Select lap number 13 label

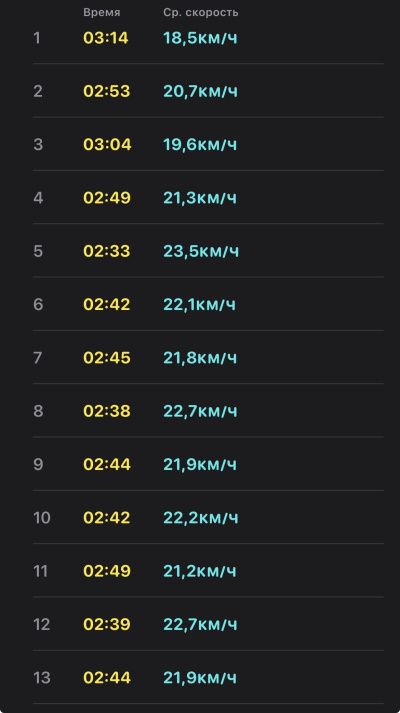point(42,678)
